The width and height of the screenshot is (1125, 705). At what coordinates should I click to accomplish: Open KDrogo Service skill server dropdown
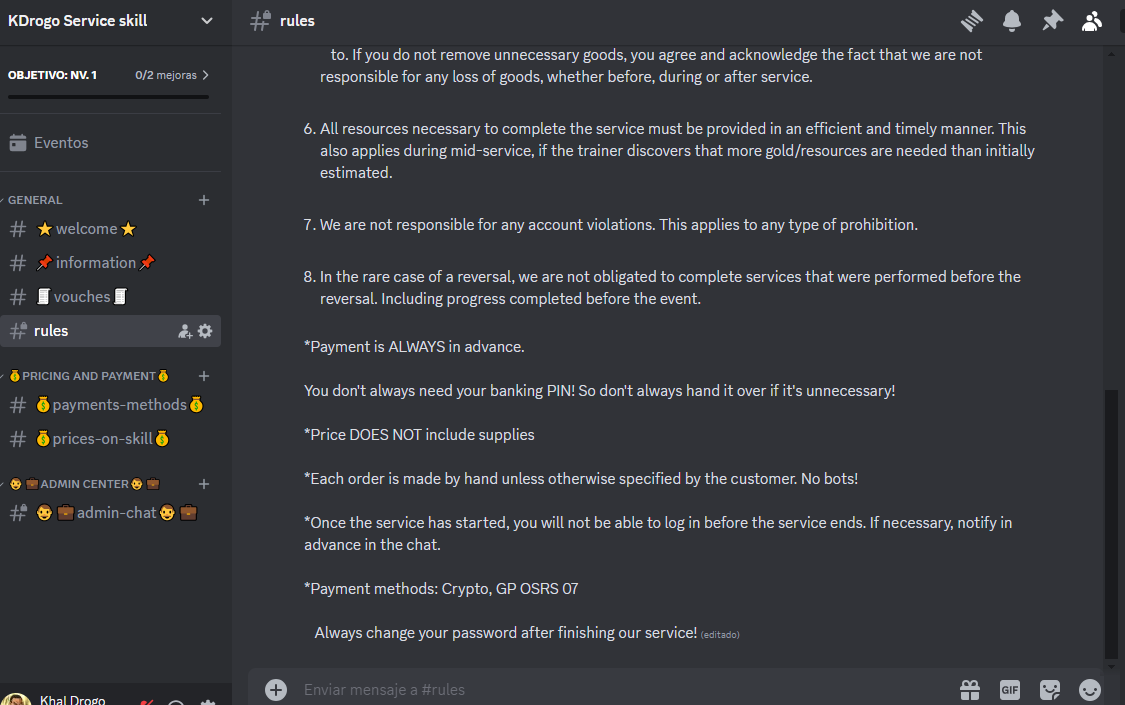(207, 21)
